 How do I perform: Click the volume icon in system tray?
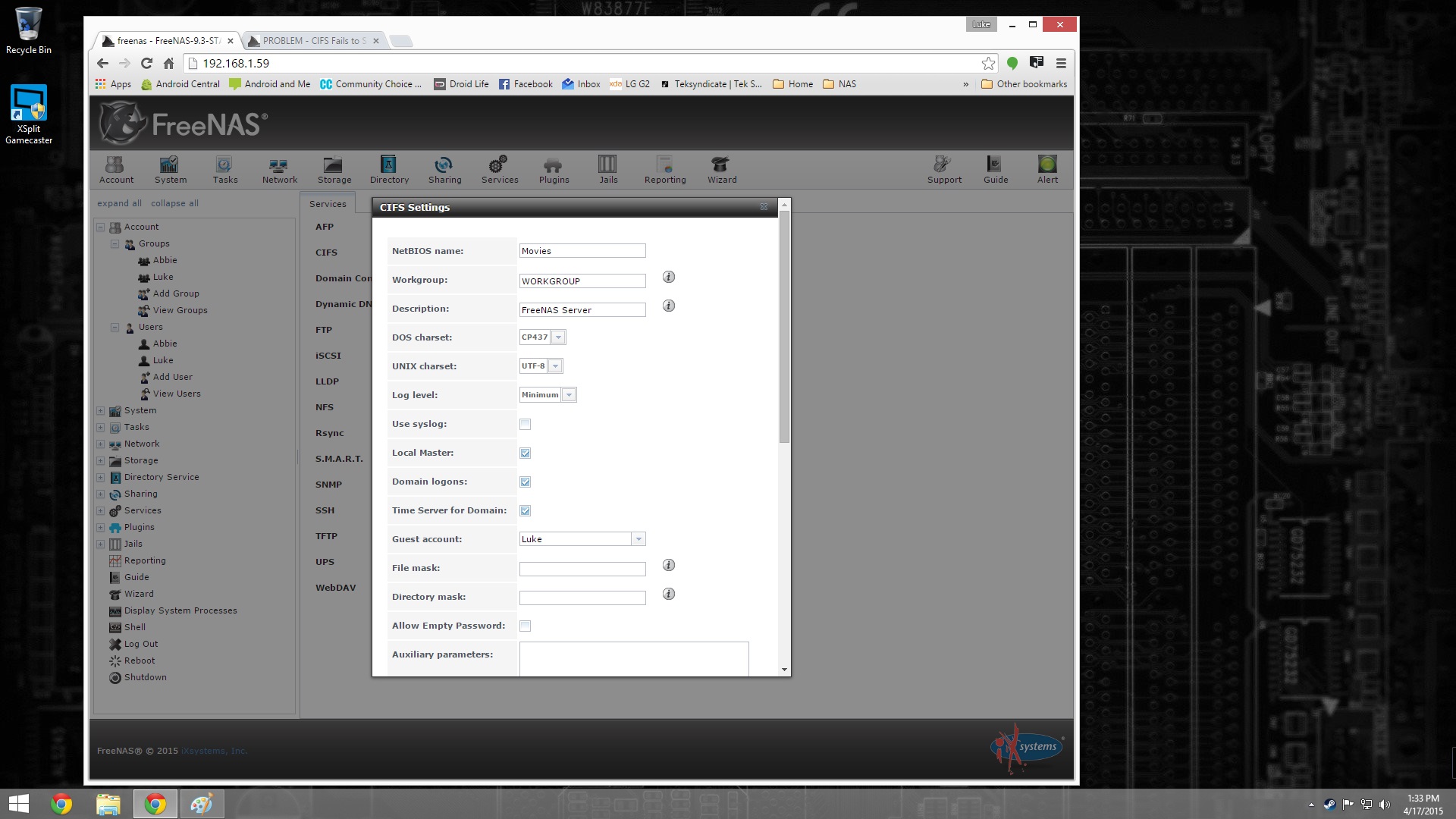click(1385, 805)
